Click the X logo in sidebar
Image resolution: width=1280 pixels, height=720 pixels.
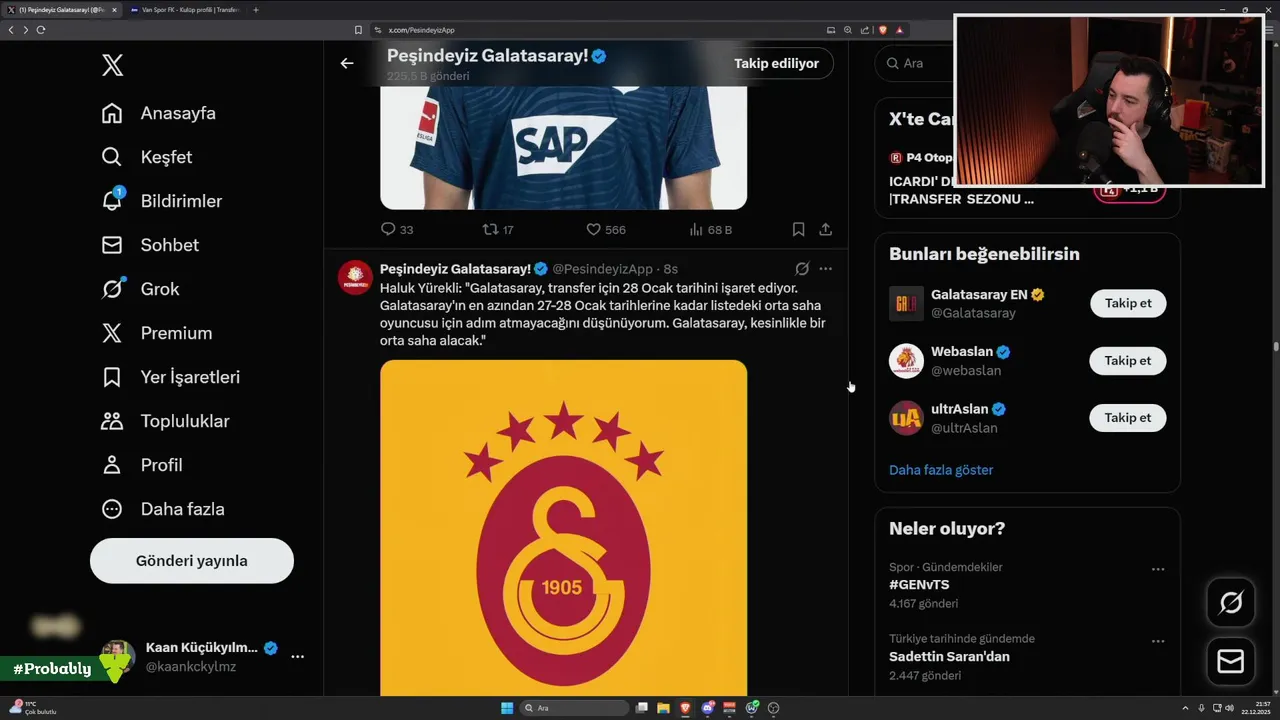[113, 66]
